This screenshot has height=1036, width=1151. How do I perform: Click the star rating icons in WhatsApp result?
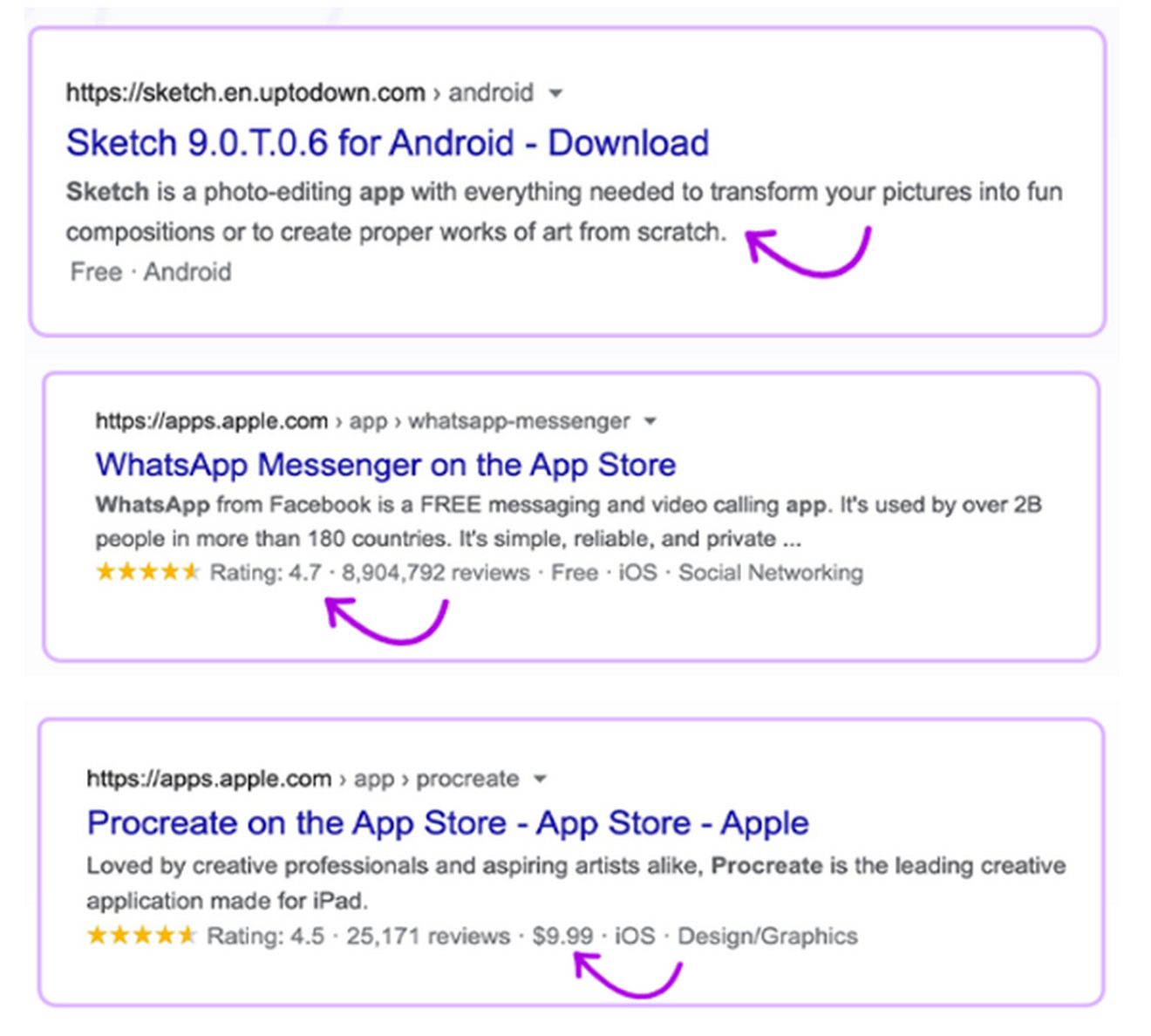(147, 572)
